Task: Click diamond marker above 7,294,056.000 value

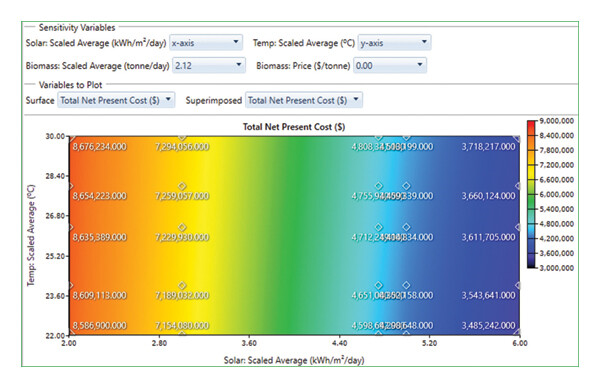Action: [182, 137]
